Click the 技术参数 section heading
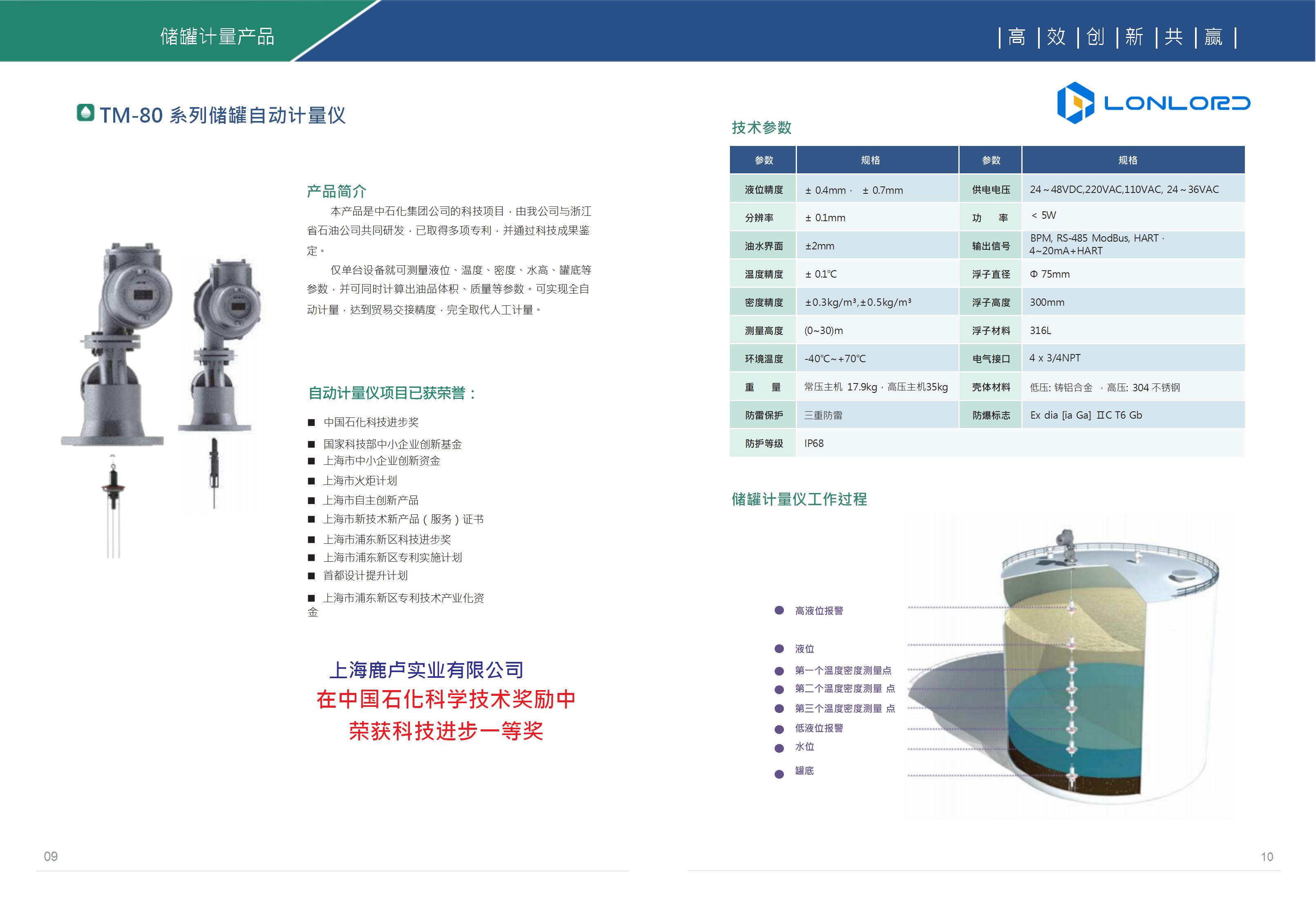1316x899 pixels. coord(761,128)
